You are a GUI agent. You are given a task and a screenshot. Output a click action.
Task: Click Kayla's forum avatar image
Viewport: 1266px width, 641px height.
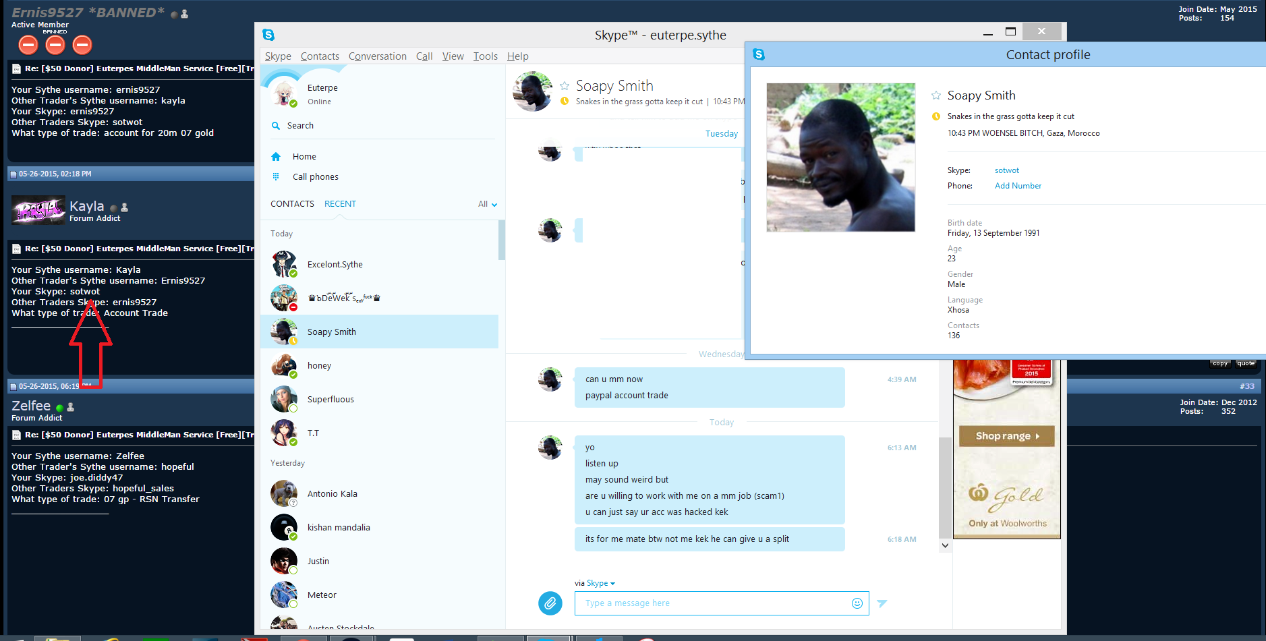38,211
